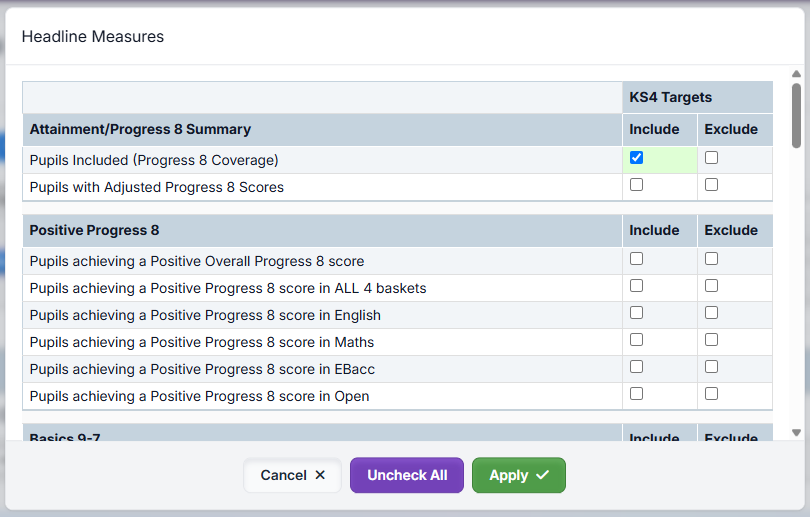The width and height of the screenshot is (810, 517).
Task: Click the Cancel button
Action: click(x=293, y=475)
